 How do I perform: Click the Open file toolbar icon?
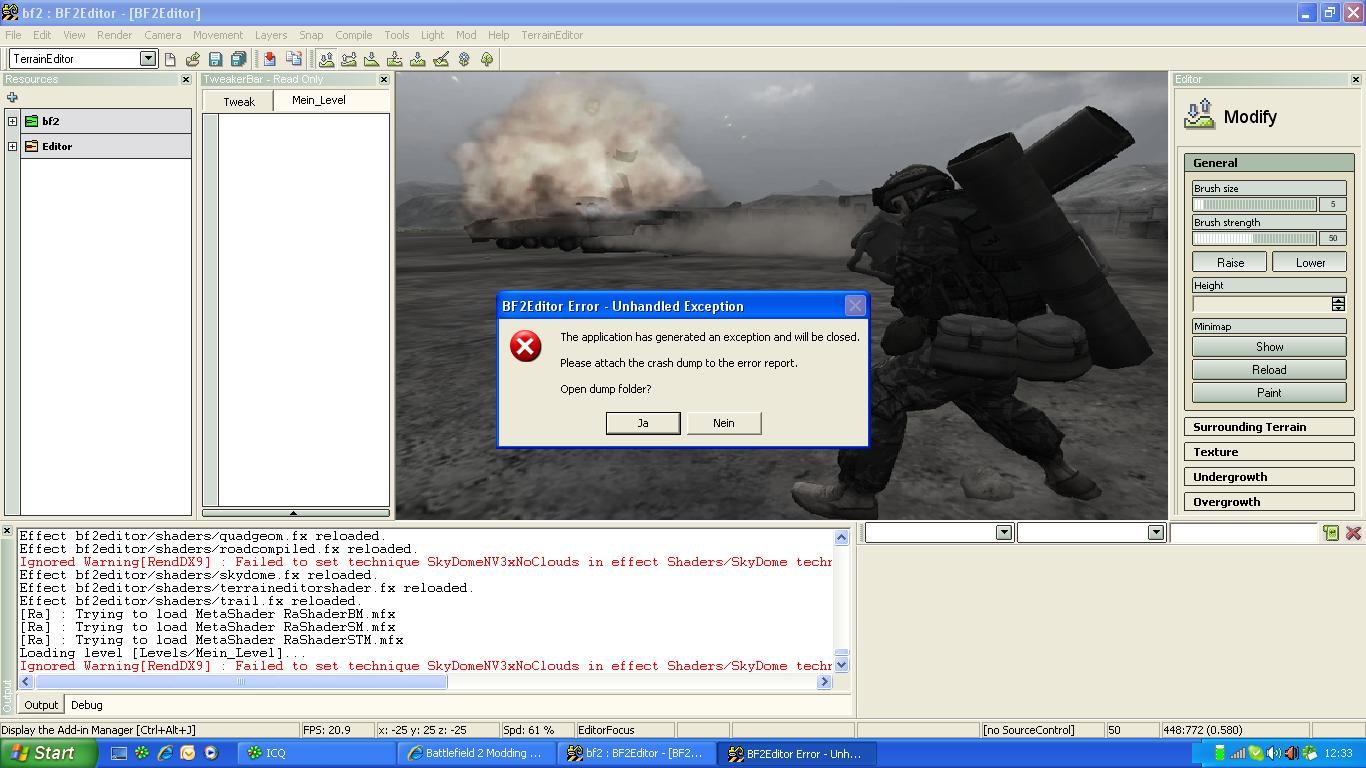[x=193, y=59]
